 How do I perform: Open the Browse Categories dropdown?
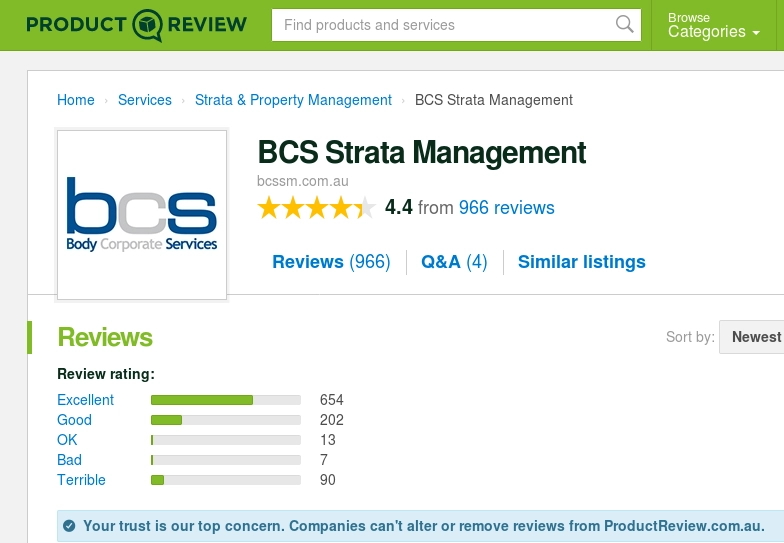click(x=713, y=25)
